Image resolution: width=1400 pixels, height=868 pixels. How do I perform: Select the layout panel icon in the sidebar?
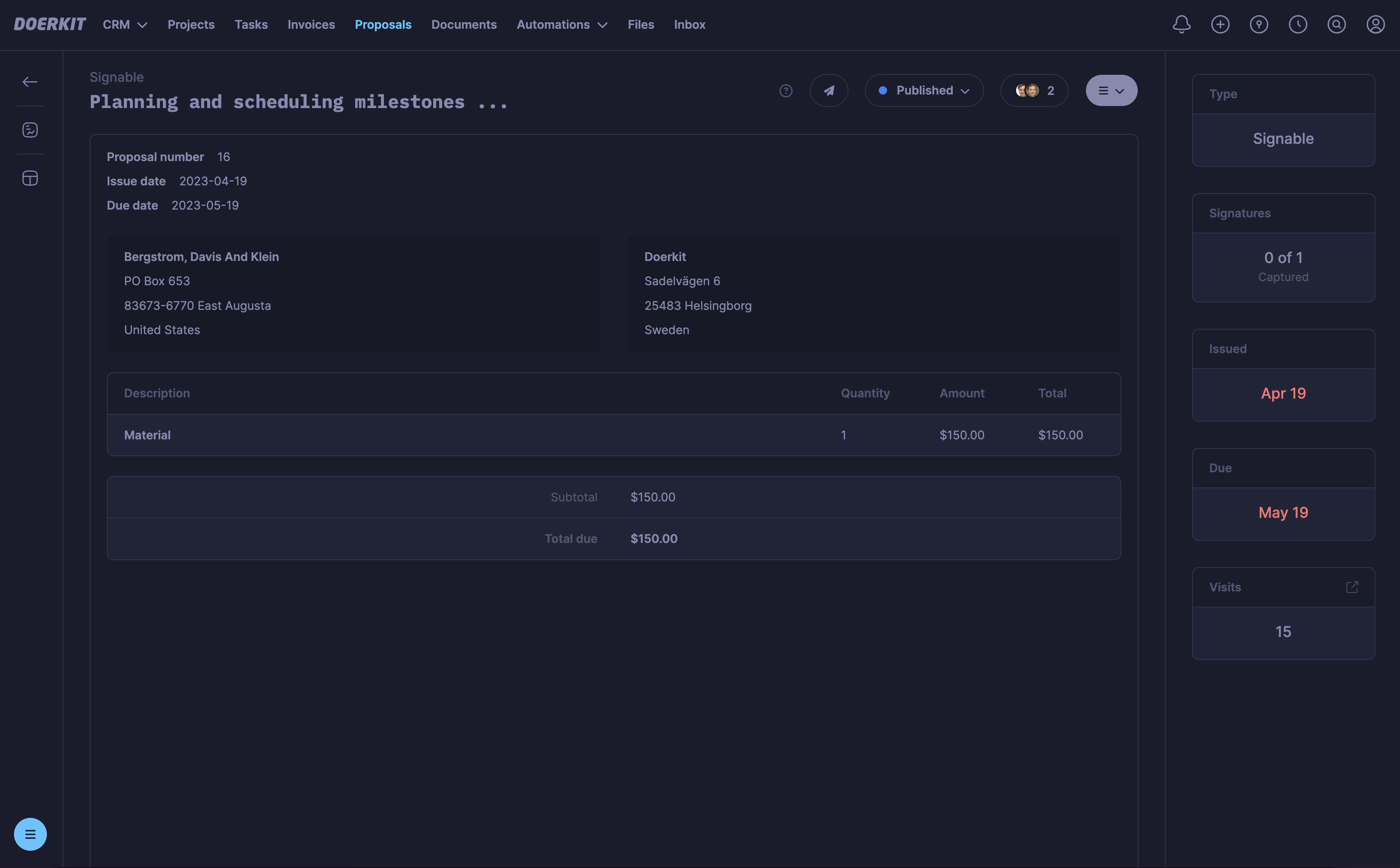(x=30, y=178)
